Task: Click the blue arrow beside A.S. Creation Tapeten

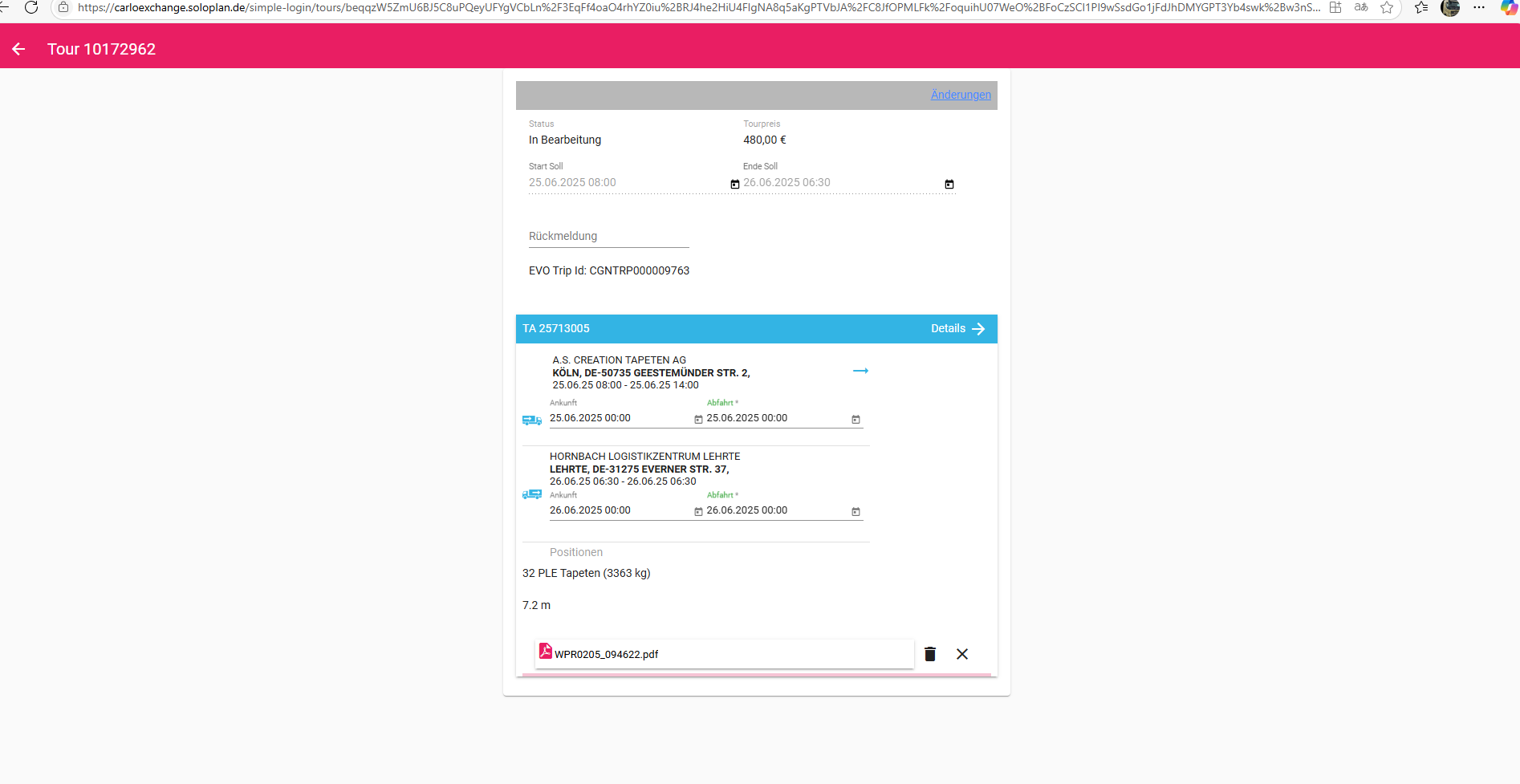Action: [x=860, y=371]
